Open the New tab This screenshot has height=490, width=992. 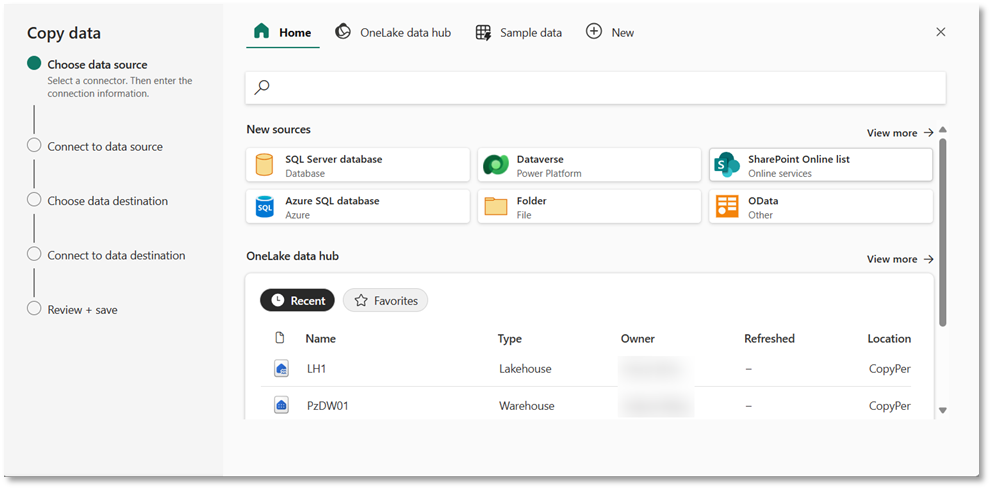[610, 32]
